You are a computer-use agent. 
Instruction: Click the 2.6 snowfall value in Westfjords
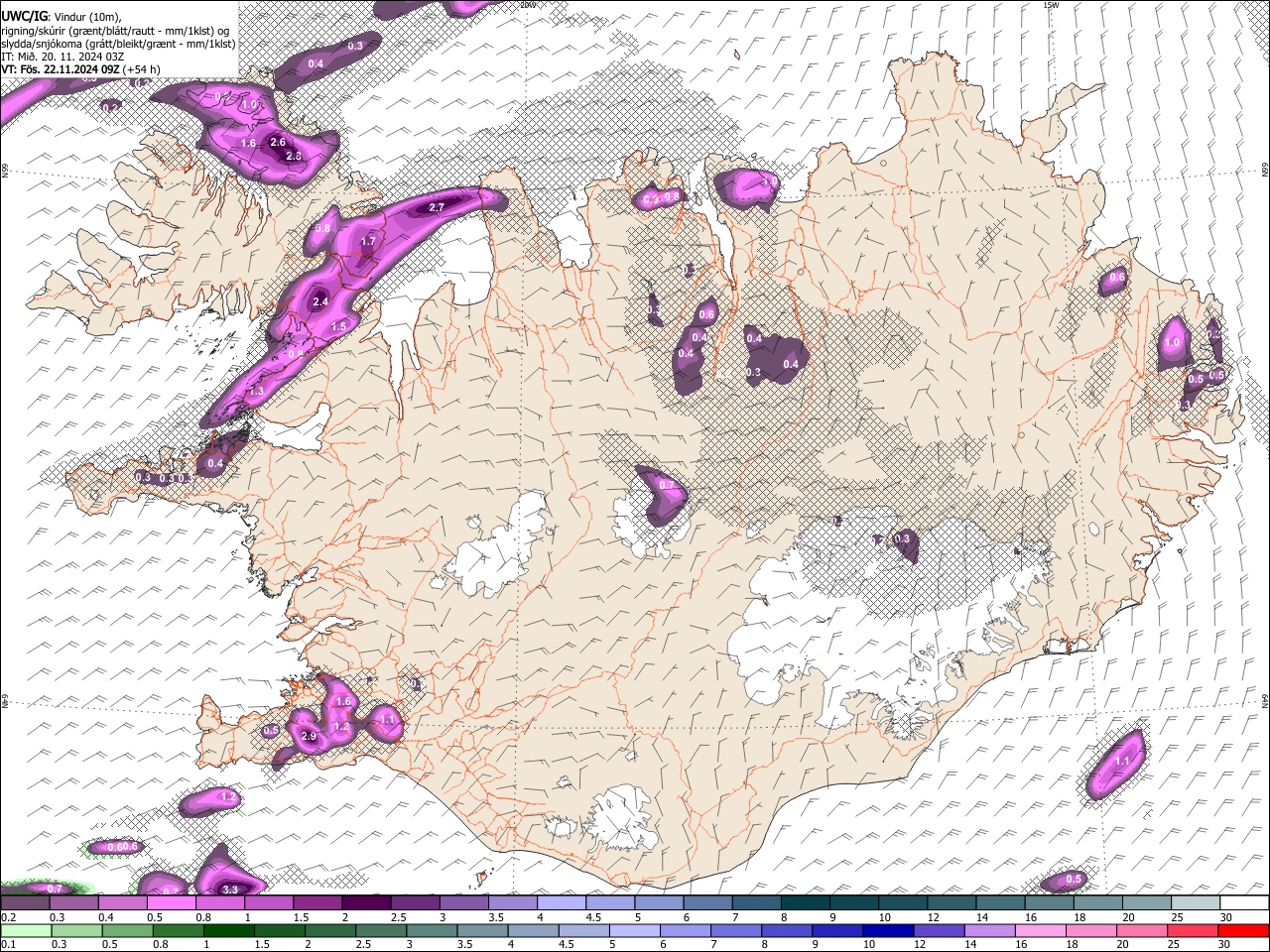[x=278, y=143]
